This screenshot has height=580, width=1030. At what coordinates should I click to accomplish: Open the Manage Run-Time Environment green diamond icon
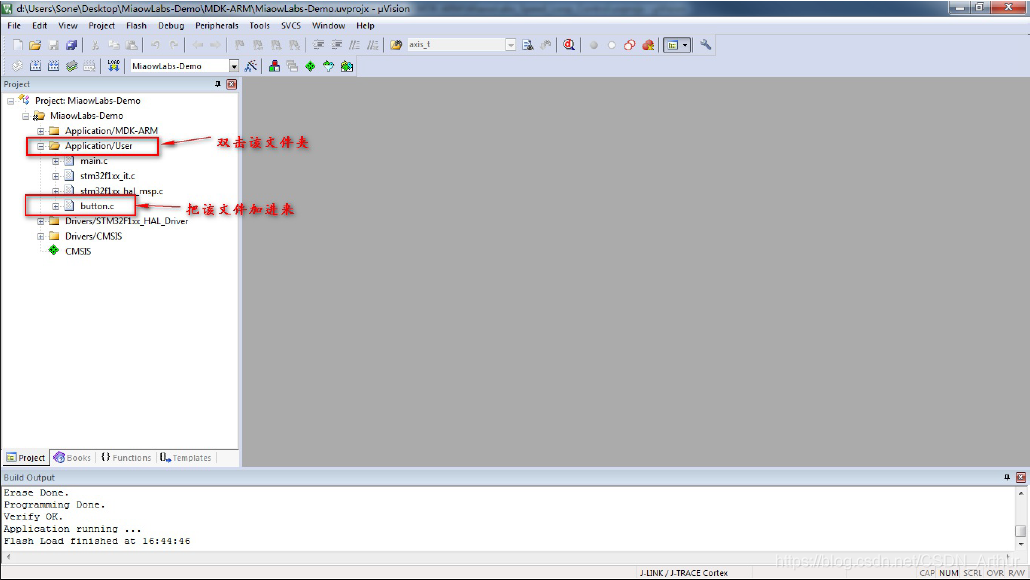click(310, 66)
